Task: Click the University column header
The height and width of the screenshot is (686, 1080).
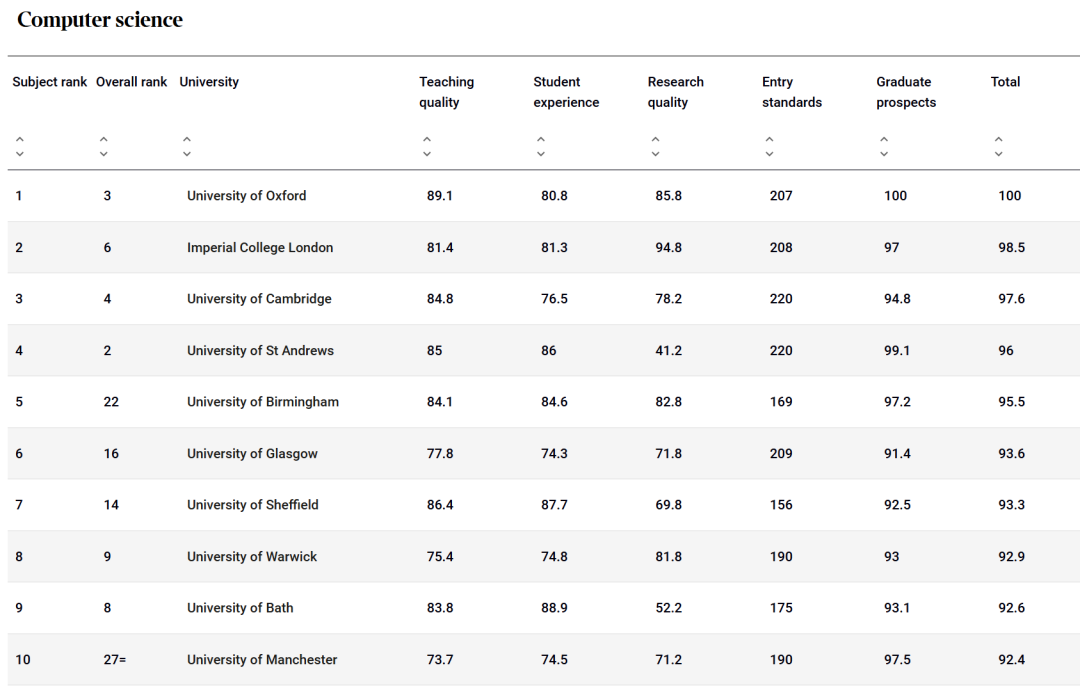Action: click(x=209, y=82)
